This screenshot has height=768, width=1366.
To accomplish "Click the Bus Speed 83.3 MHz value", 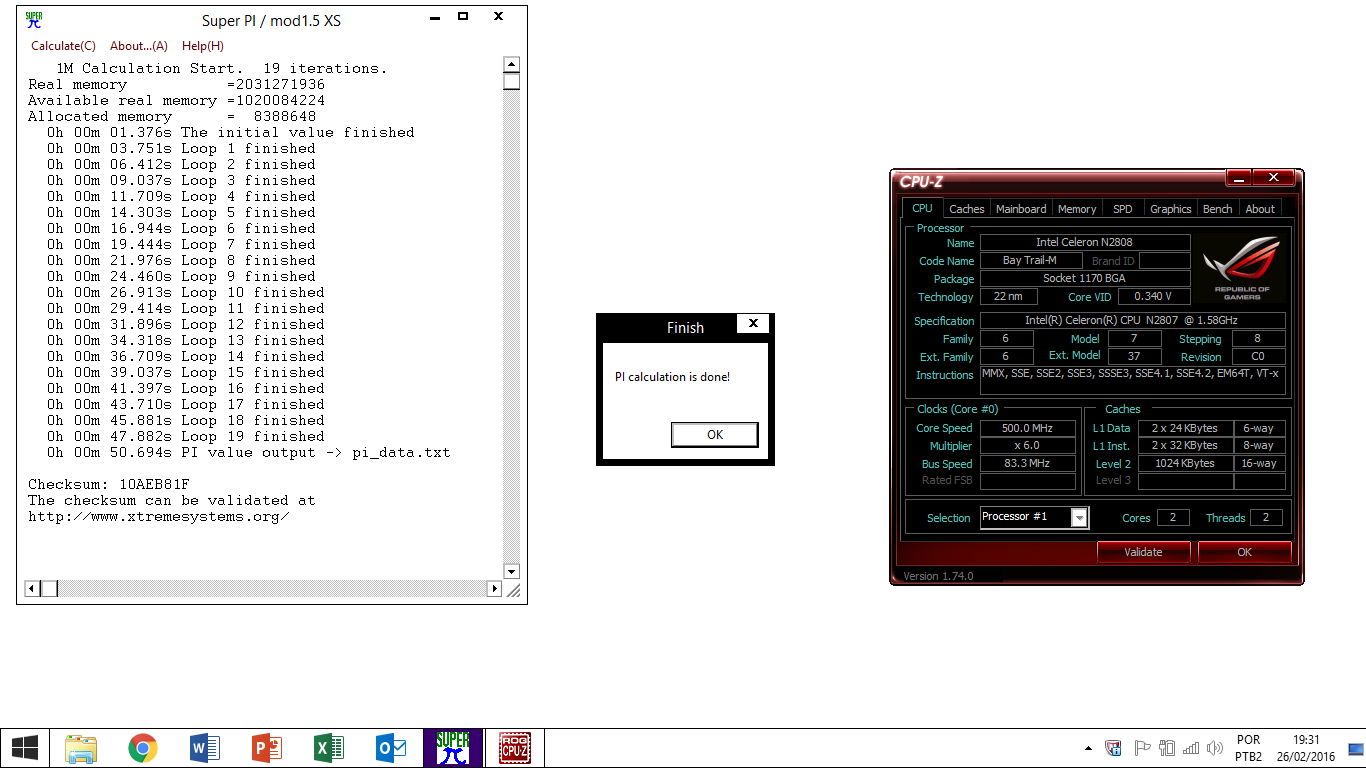I will [1026, 464].
